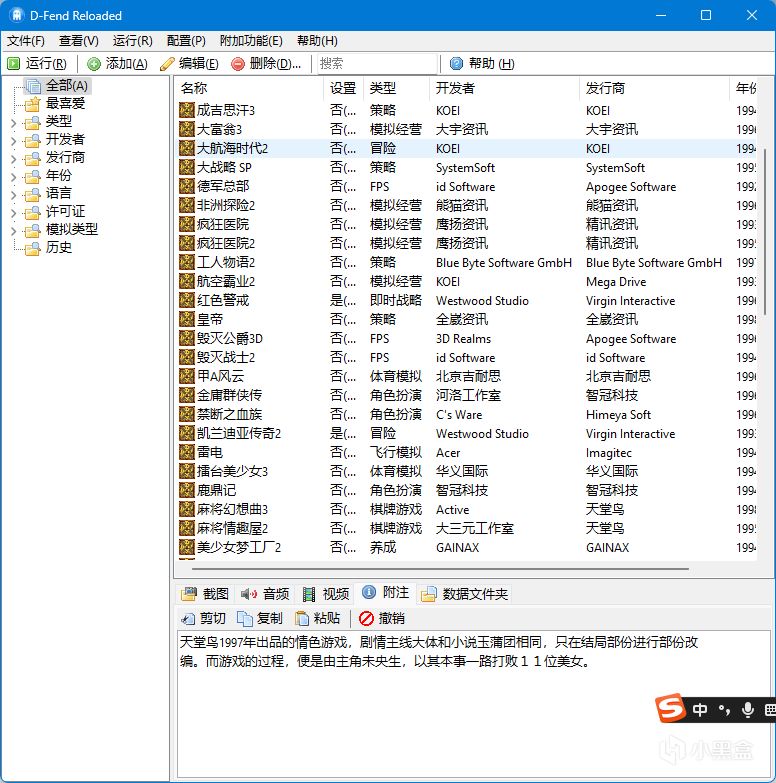
Task: Click the folder icon of 历史
Action: [x=33, y=248]
